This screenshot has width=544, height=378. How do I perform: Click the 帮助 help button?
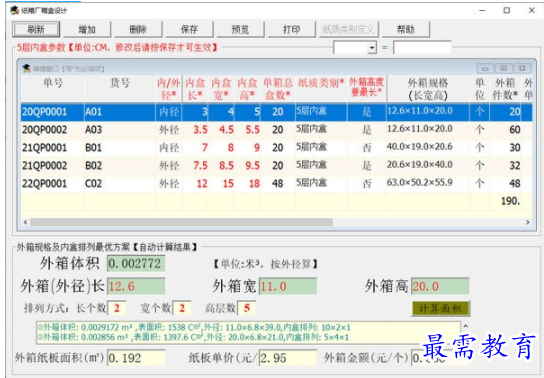(406, 29)
